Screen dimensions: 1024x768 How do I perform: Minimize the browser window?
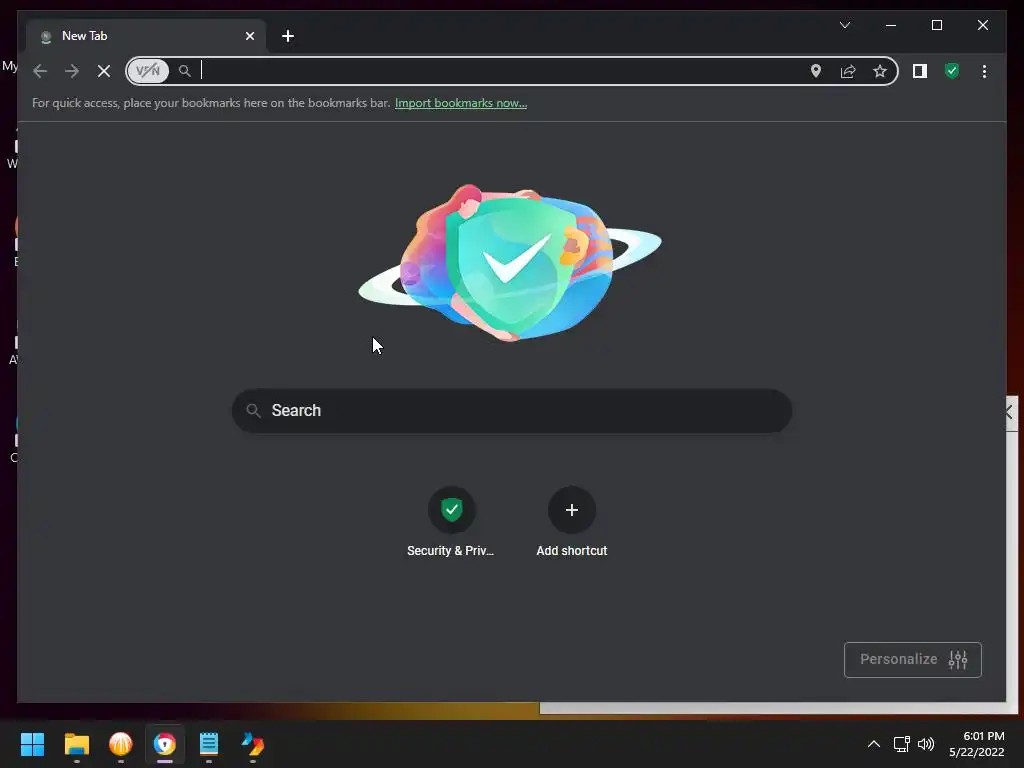tap(891, 25)
